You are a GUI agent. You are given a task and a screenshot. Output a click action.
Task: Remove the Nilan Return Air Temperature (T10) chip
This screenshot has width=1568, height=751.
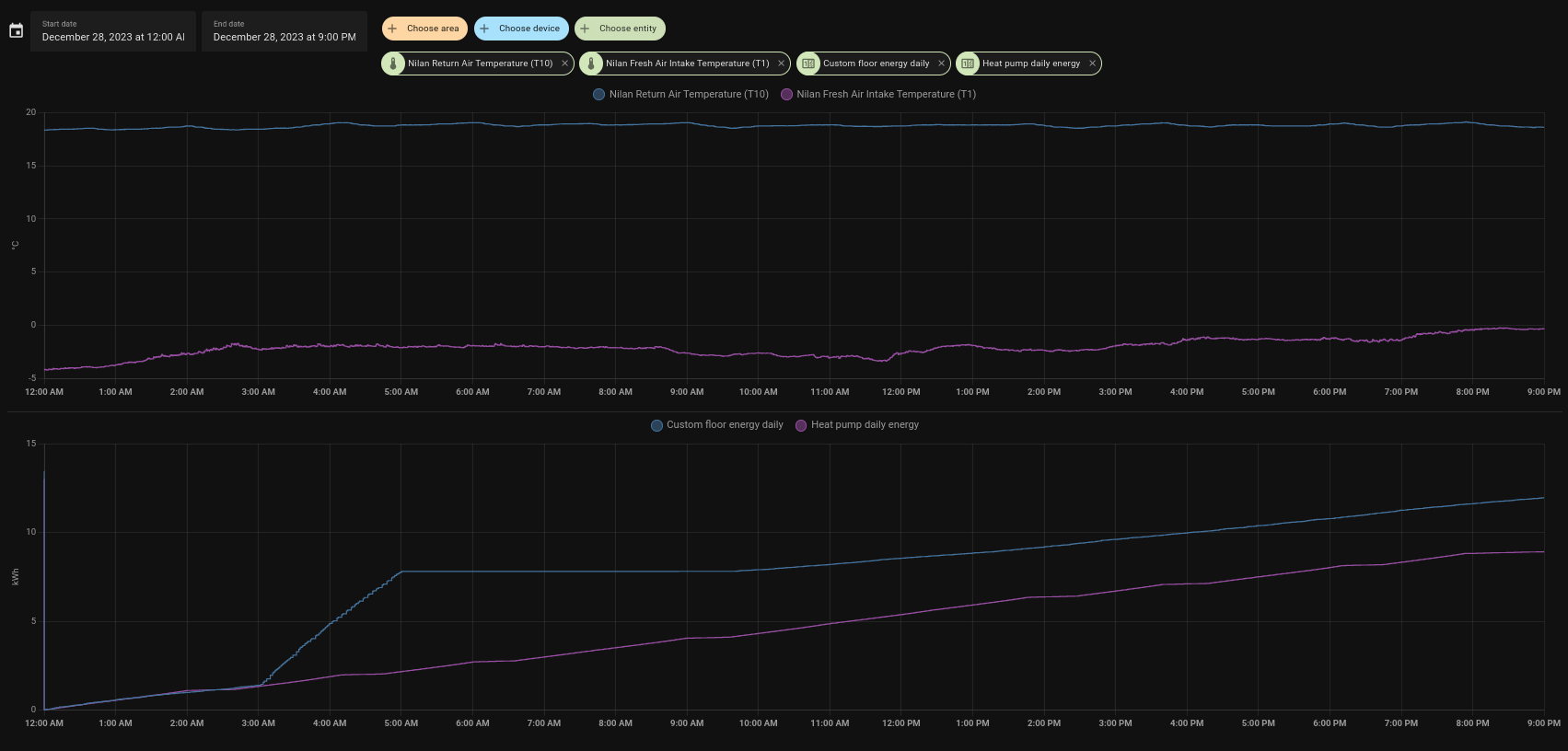point(564,64)
